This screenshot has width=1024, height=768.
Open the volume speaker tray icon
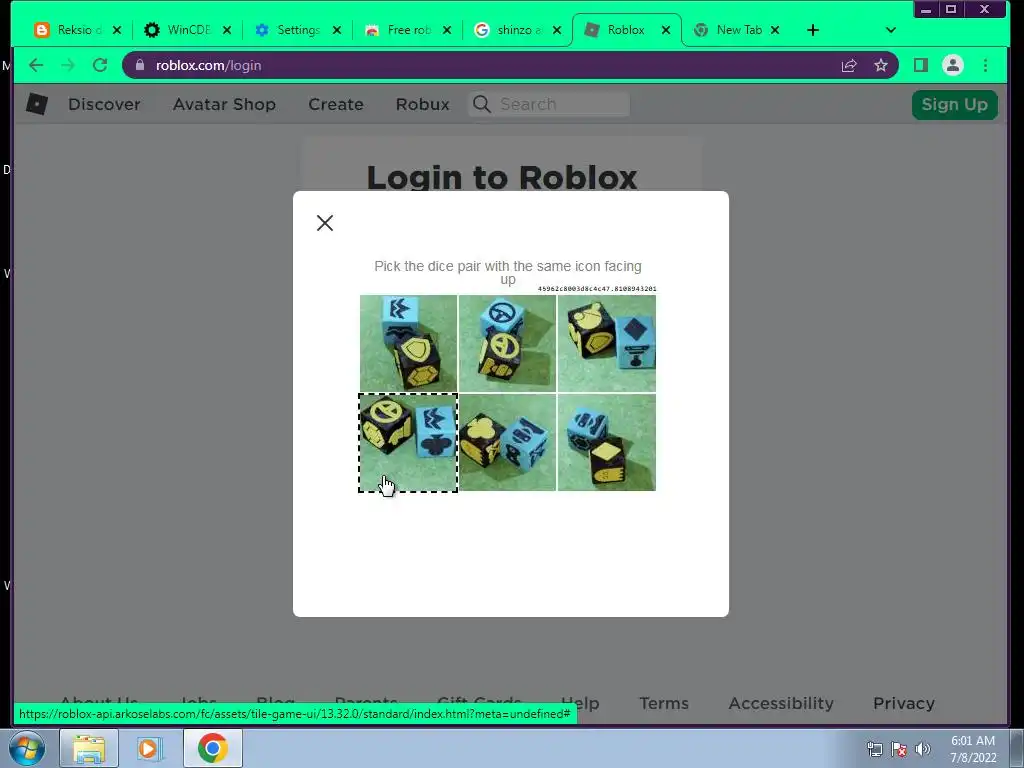pyautogui.click(x=923, y=749)
